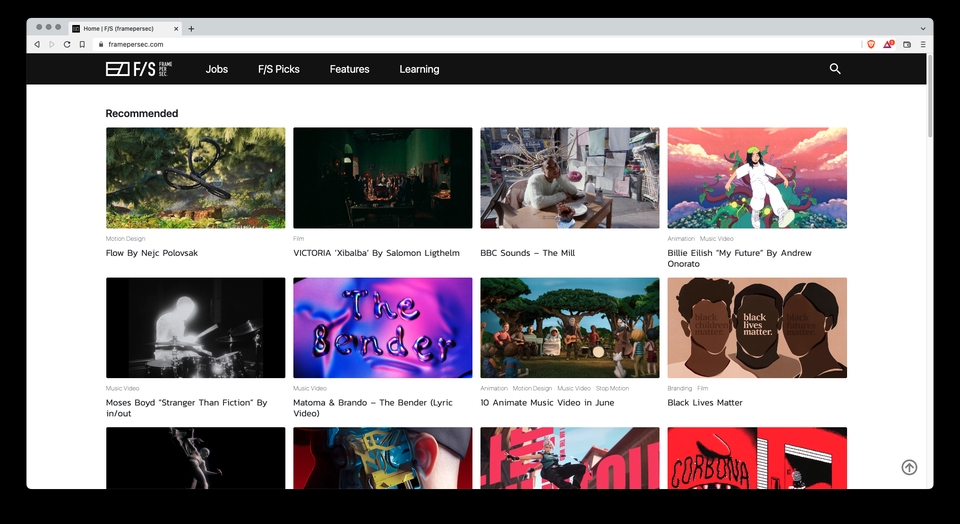Click the dark VICTORIA Xibalba thumbnail
Screen dimensions: 960x524
click(x=383, y=178)
